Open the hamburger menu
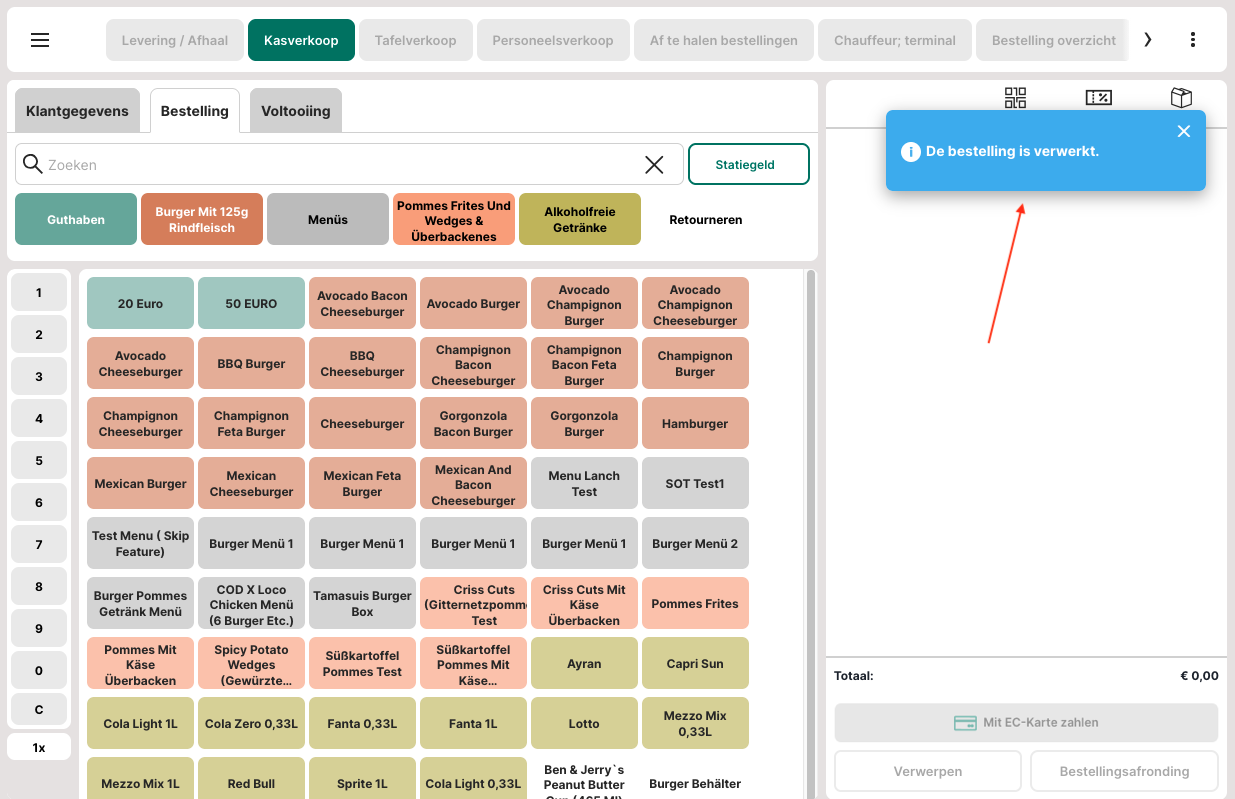The width and height of the screenshot is (1235, 799). coord(40,40)
